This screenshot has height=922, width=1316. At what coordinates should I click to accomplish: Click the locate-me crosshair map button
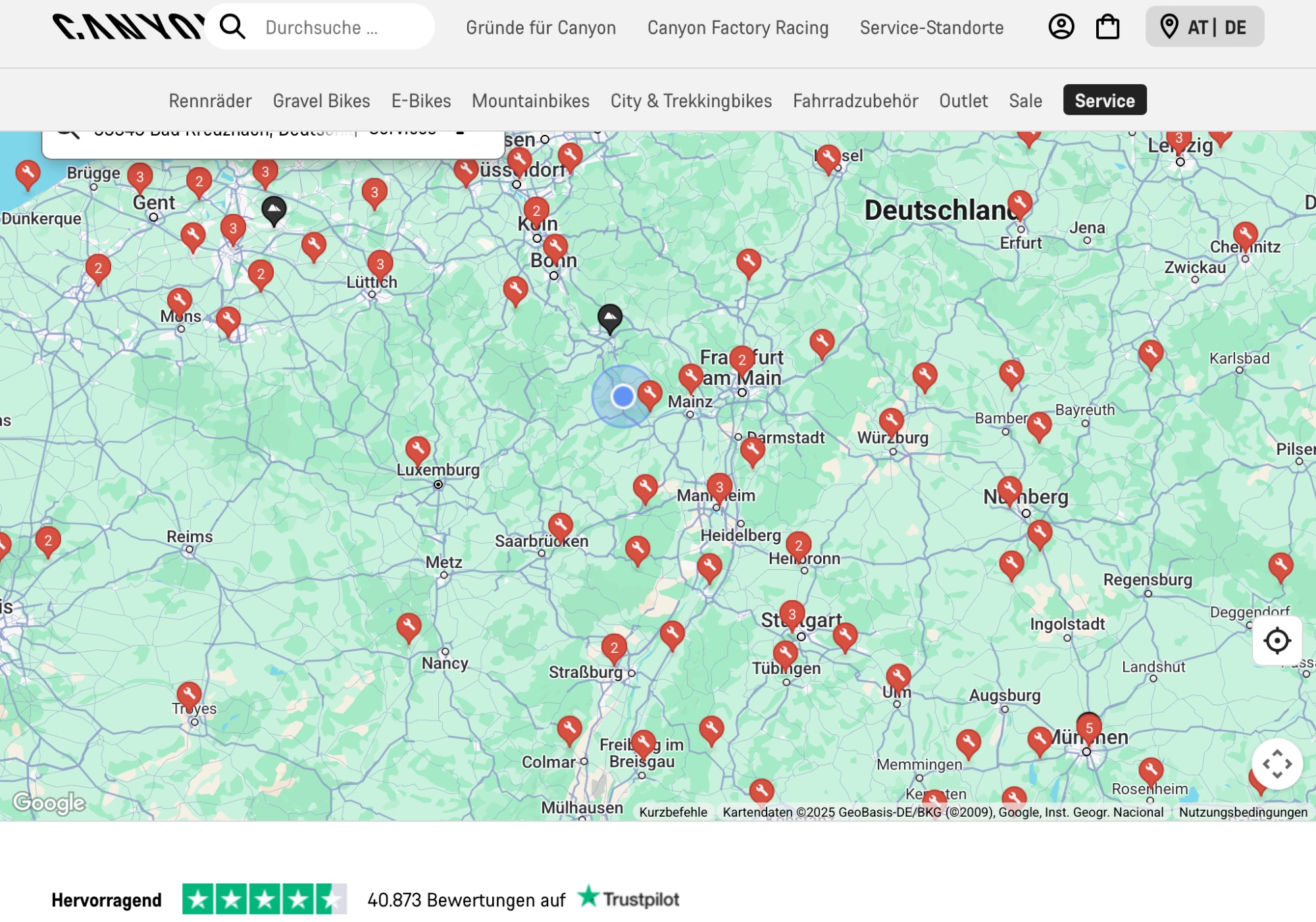(1277, 640)
